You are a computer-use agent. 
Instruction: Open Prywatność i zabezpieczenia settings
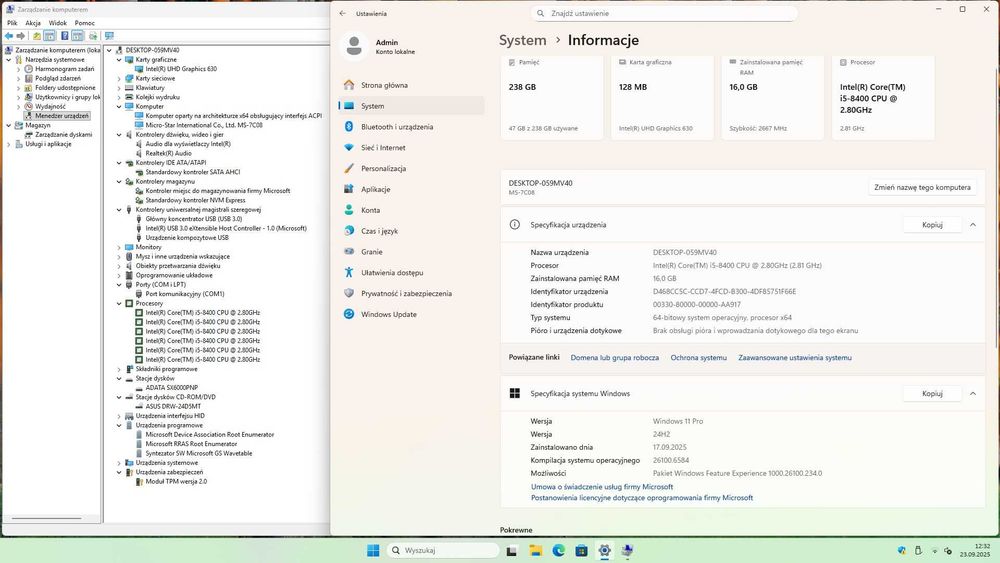[x=406, y=293]
